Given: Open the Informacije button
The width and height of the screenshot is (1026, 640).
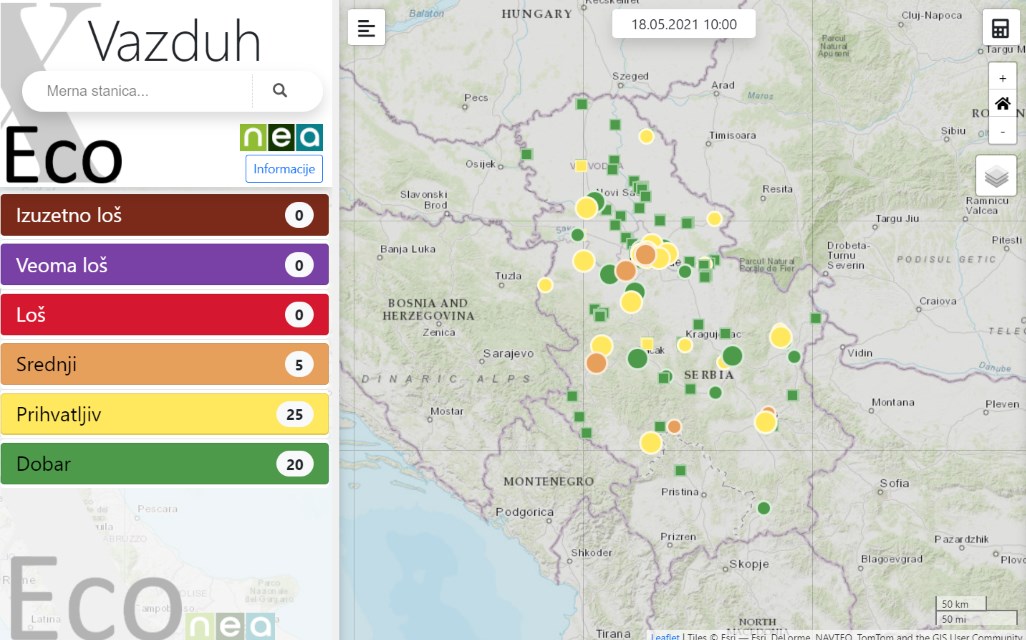Looking at the screenshot, I should tap(284, 169).
